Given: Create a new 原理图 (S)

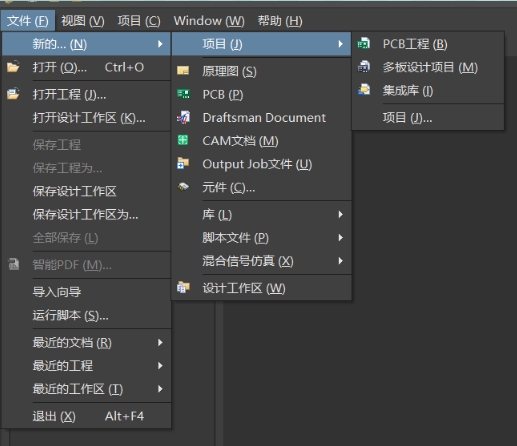Looking at the screenshot, I should (261, 71).
